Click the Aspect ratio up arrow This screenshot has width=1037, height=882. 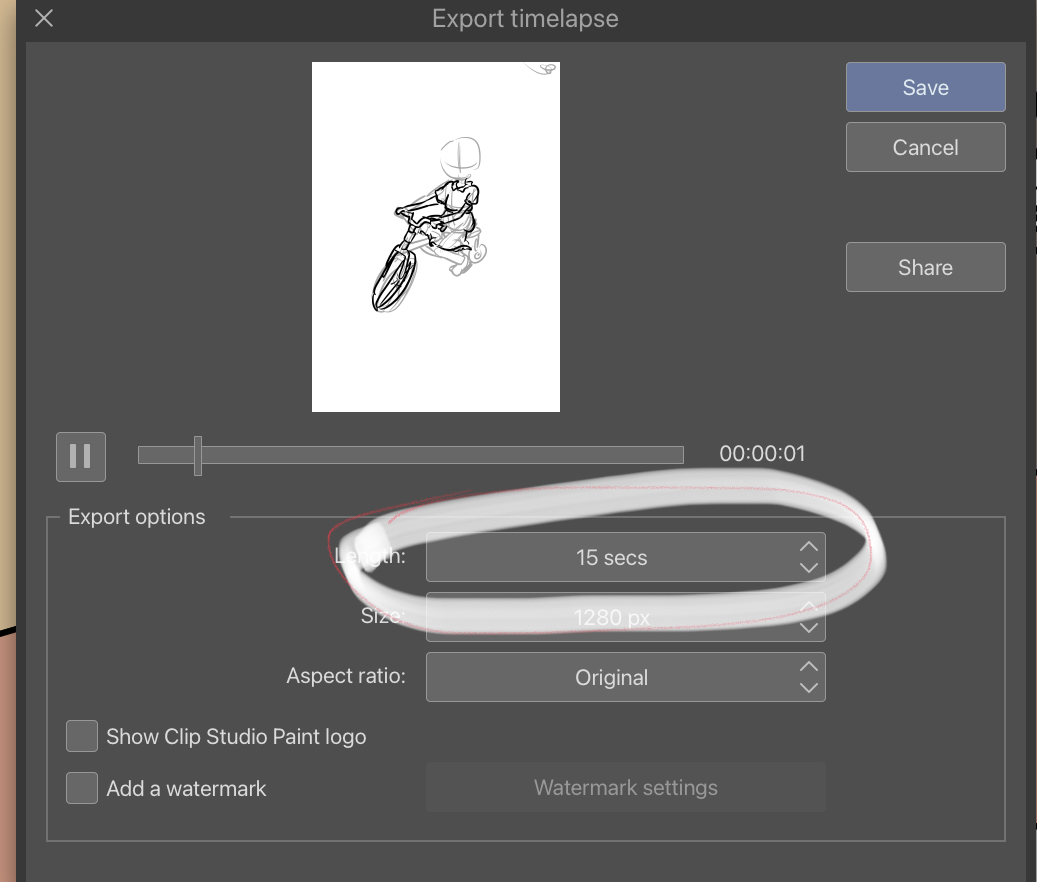tap(809, 666)
